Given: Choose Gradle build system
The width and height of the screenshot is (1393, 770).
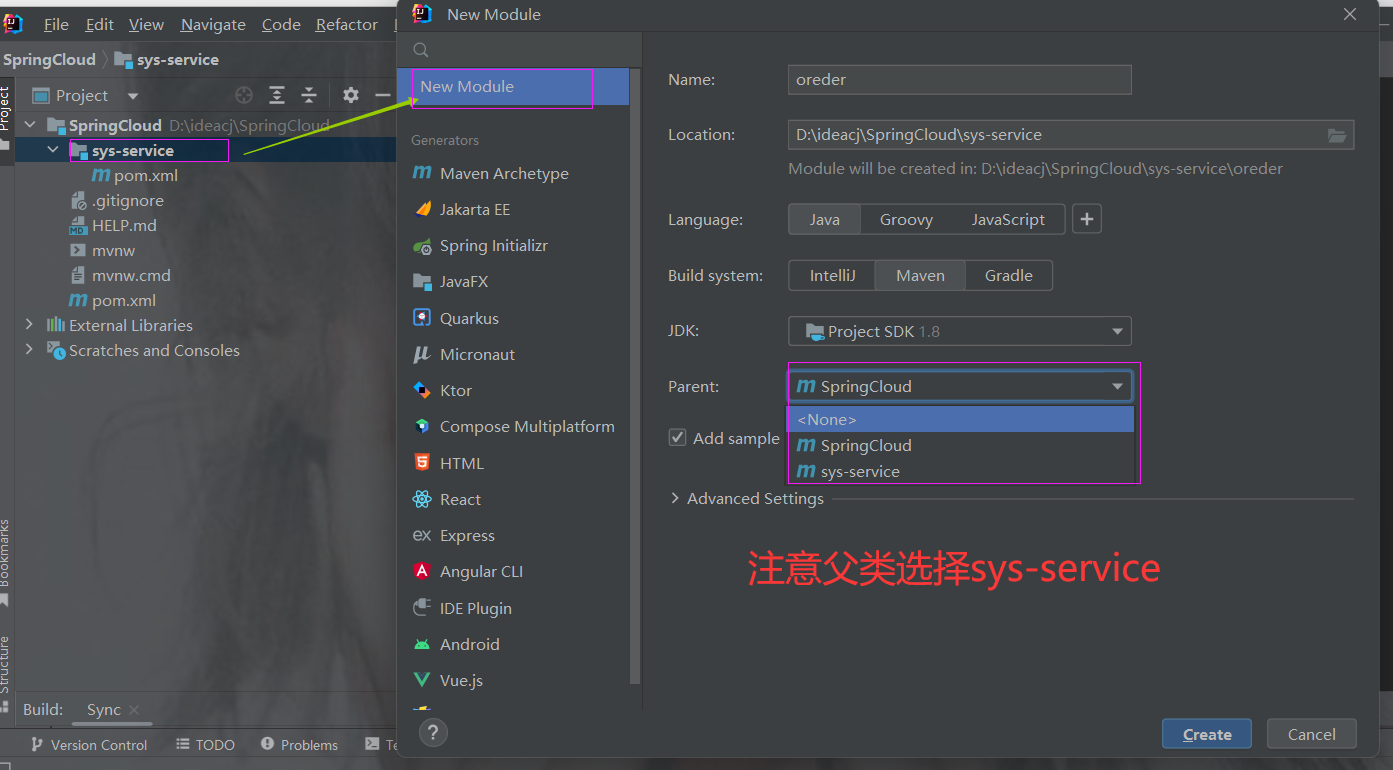Looking at the screenshot, I should 1008,275.
